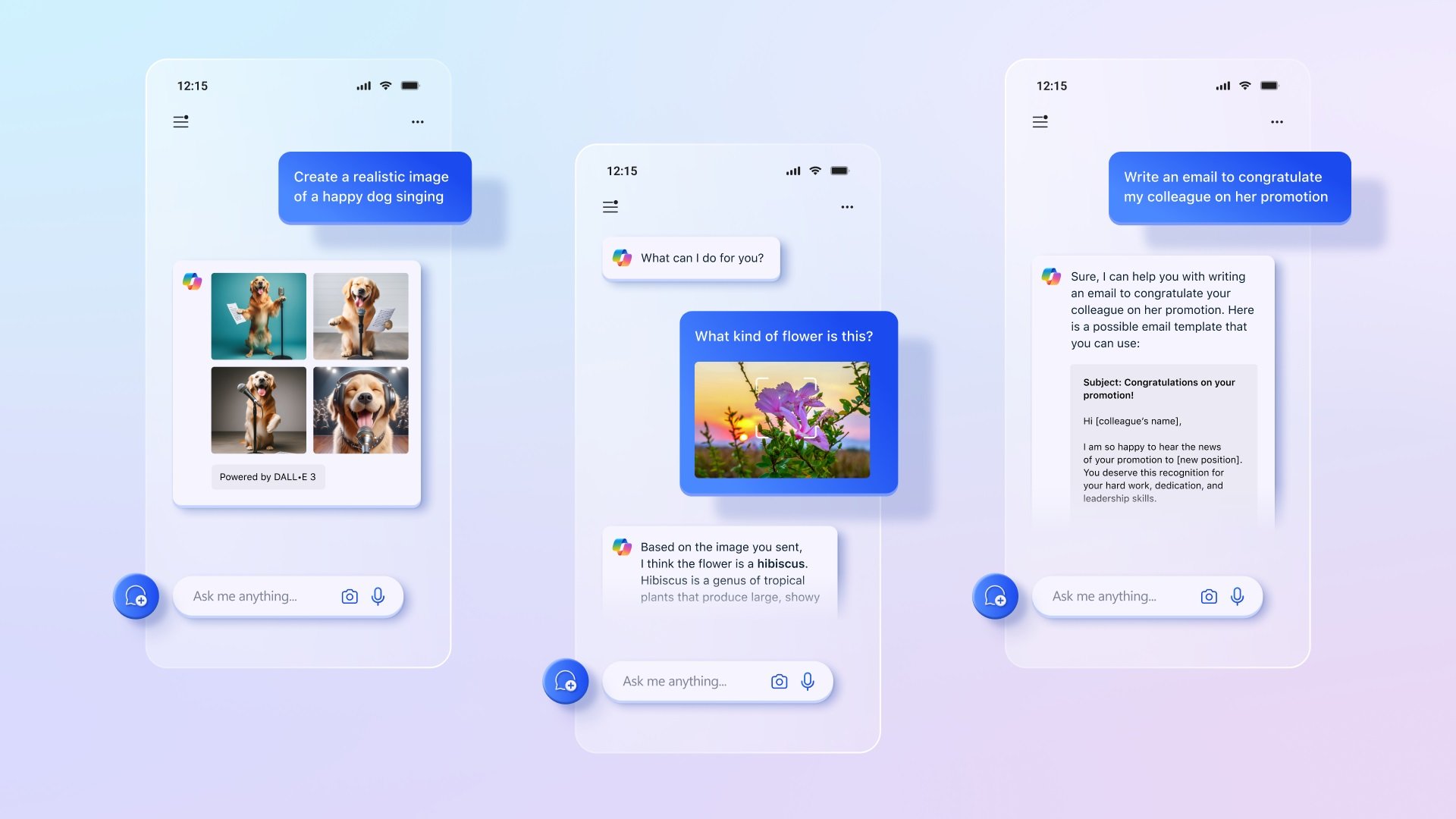
Task: Expand the hamburger menu on center screen
Action: pyautogui.click(x=610, y=207)
